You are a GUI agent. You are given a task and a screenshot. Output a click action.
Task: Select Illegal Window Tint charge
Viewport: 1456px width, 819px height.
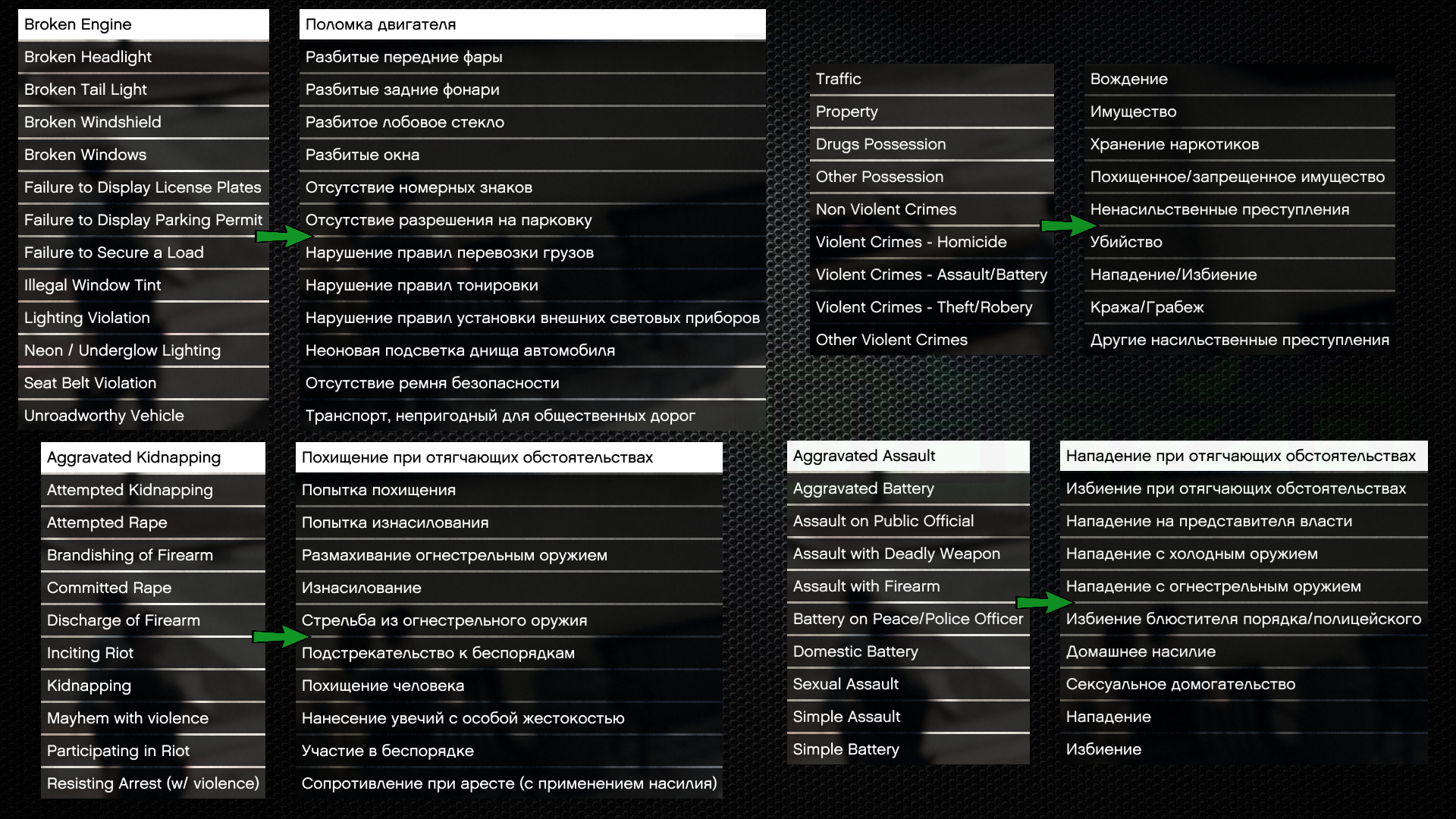click(x=143, y=285)
